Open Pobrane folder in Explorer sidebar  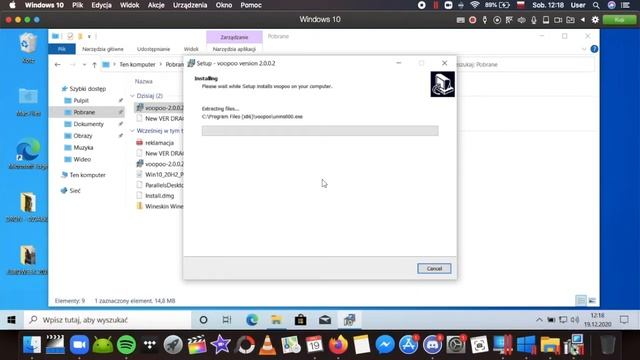[x=84, y=112]
